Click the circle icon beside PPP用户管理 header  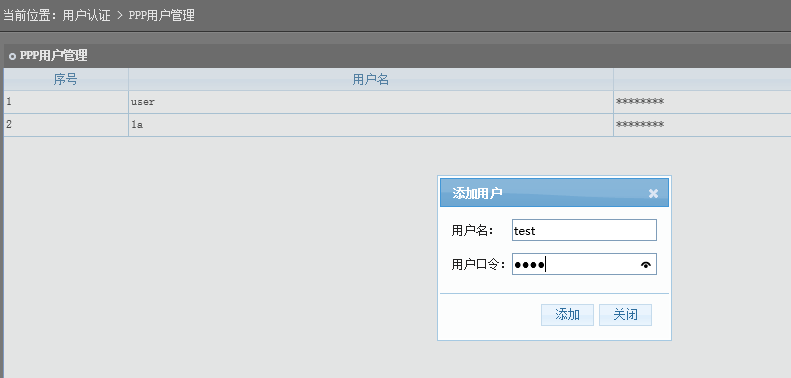(x=12, y=57)
